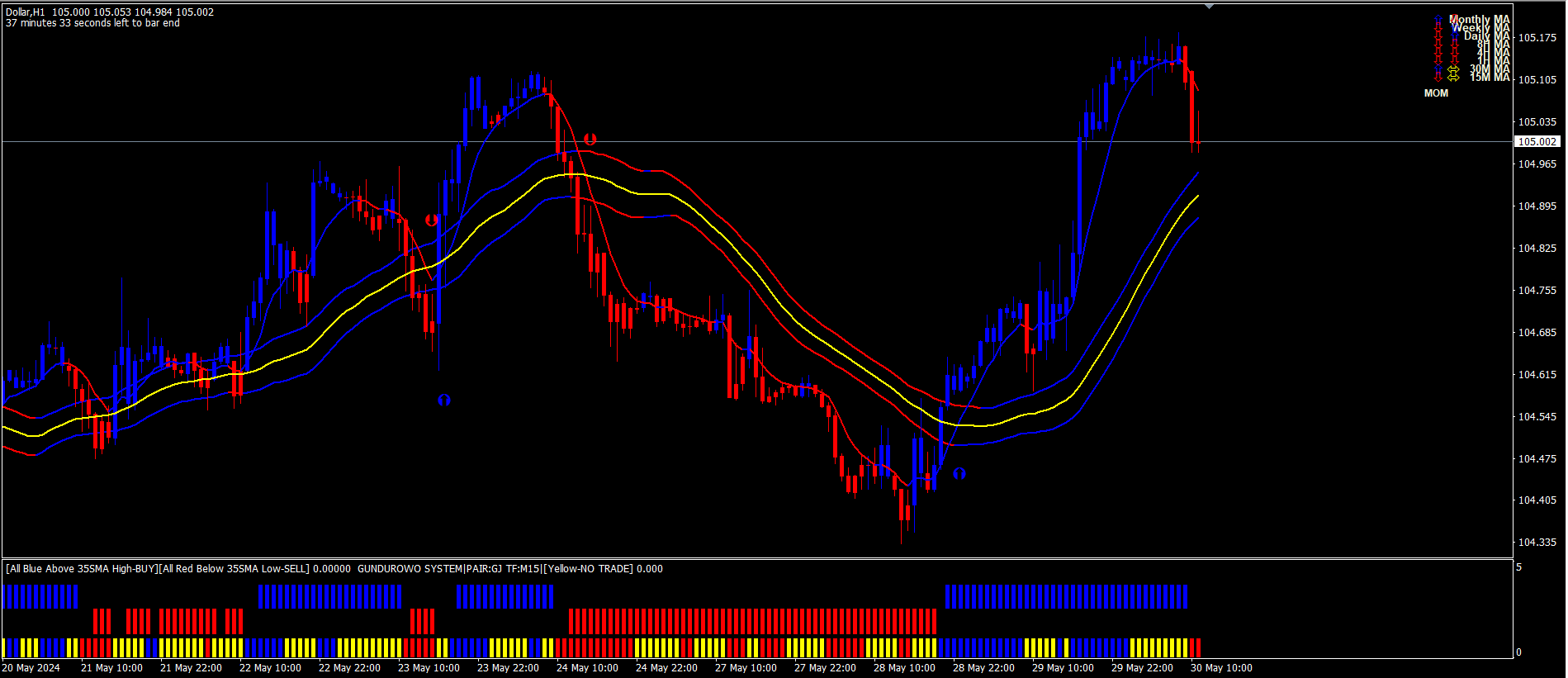The image size is (1568, 678).
Task: Click the red sell signal marker near 23 May 10:00
Action: pyautogui.click(x=431, y=220)
